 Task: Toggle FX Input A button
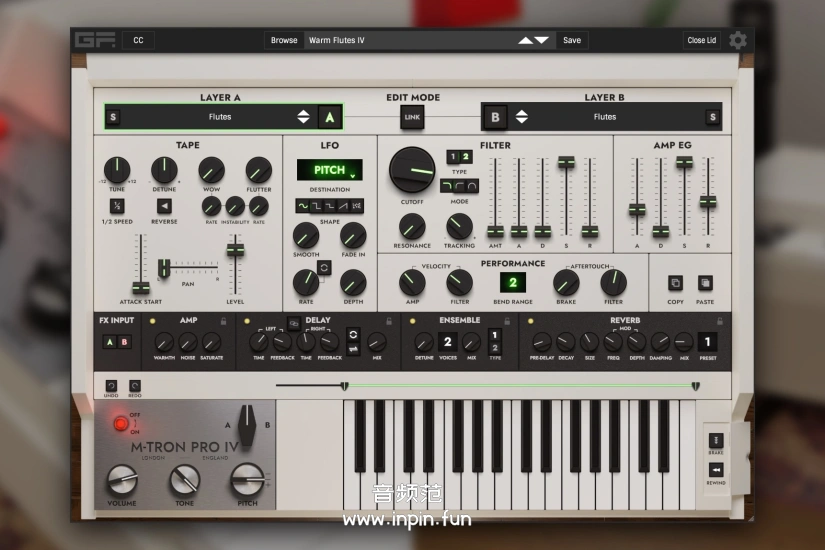coord(110,342)
